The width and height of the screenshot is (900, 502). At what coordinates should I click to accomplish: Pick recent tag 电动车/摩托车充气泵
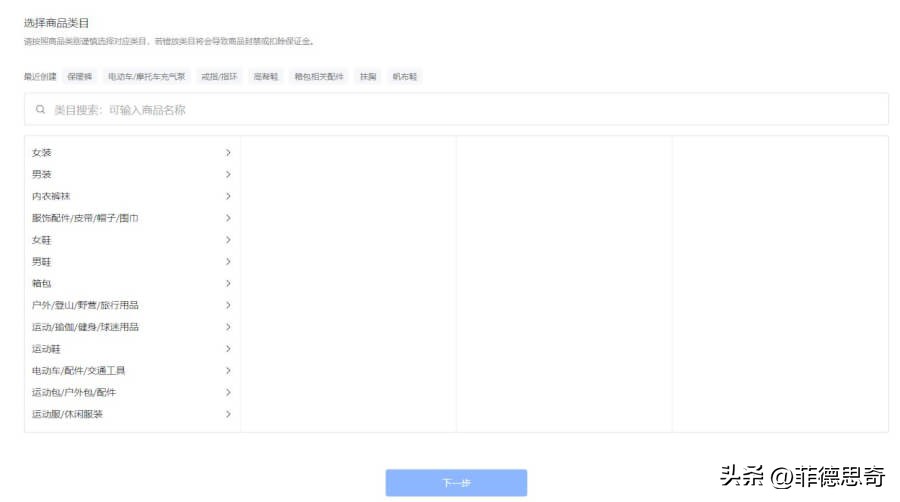(x=147, y=76)
